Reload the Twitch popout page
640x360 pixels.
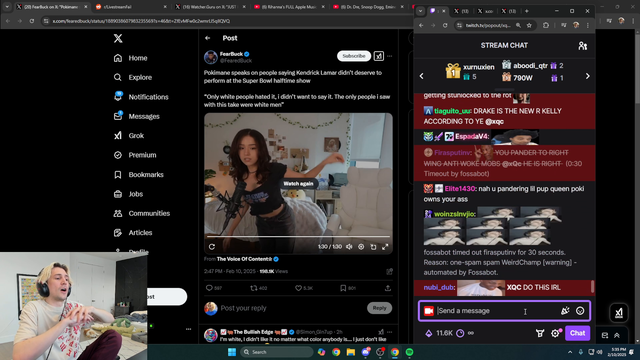point(445,25)
